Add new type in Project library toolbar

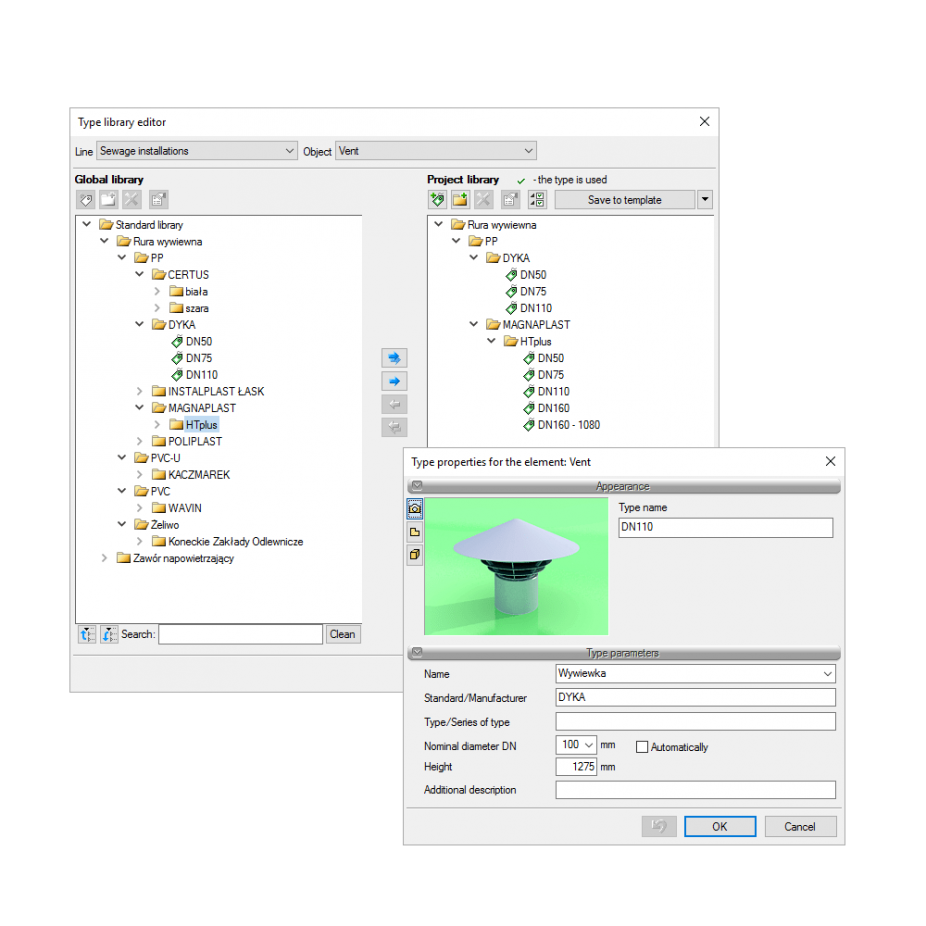click(x=438, y=200)
